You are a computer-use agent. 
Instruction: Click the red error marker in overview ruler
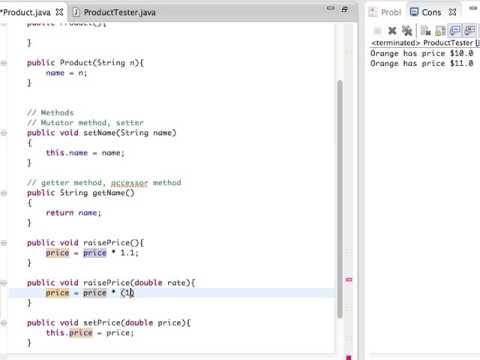click(x=349, y=280)
